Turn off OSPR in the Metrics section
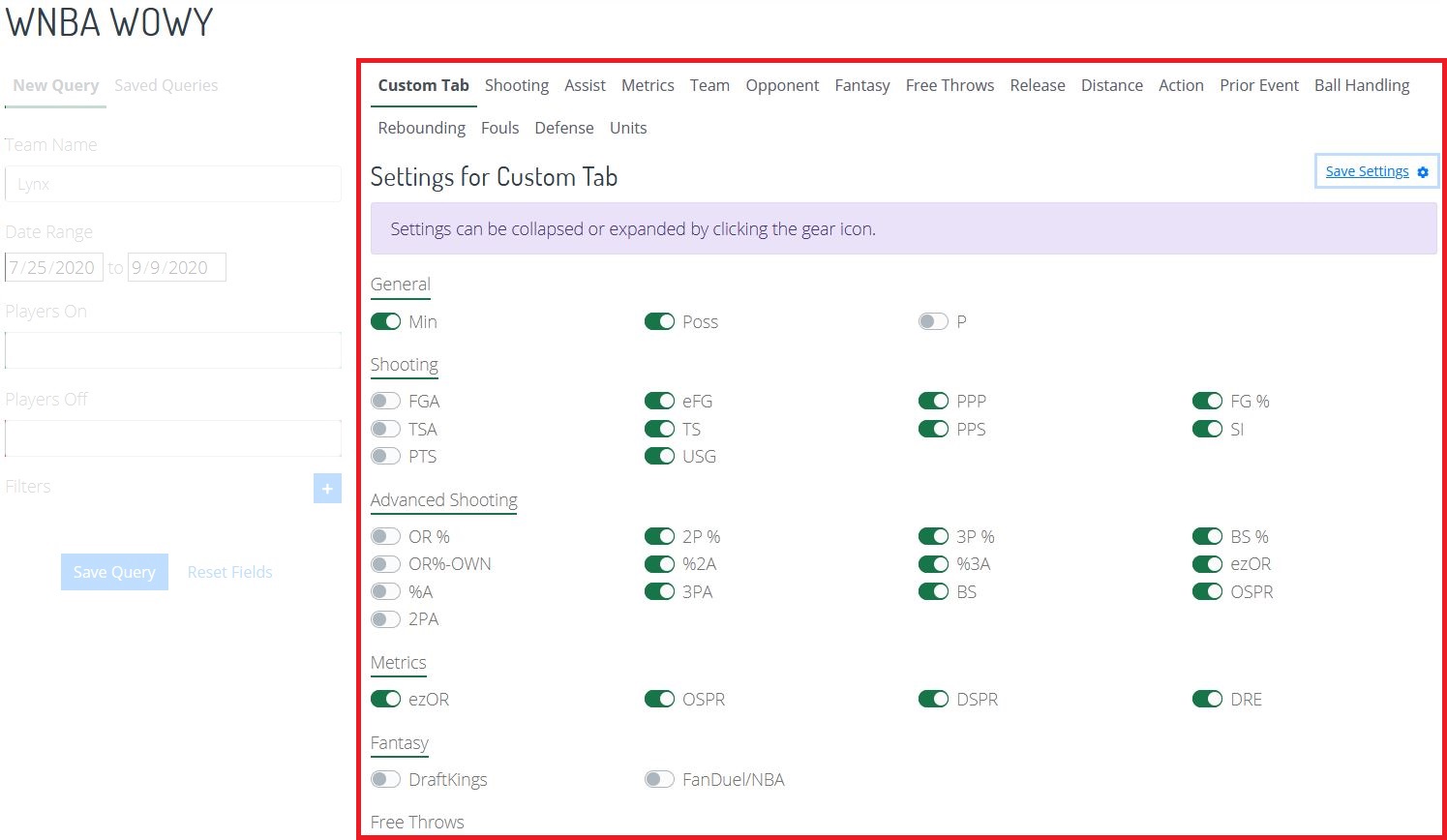1447x840 pixels. (659, 698)
